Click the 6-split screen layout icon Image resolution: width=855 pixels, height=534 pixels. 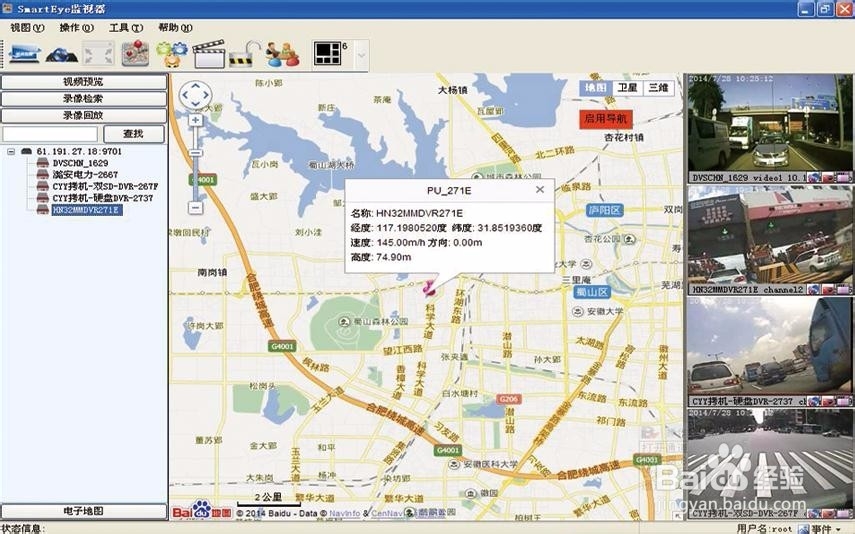click(x=328, y=53)
